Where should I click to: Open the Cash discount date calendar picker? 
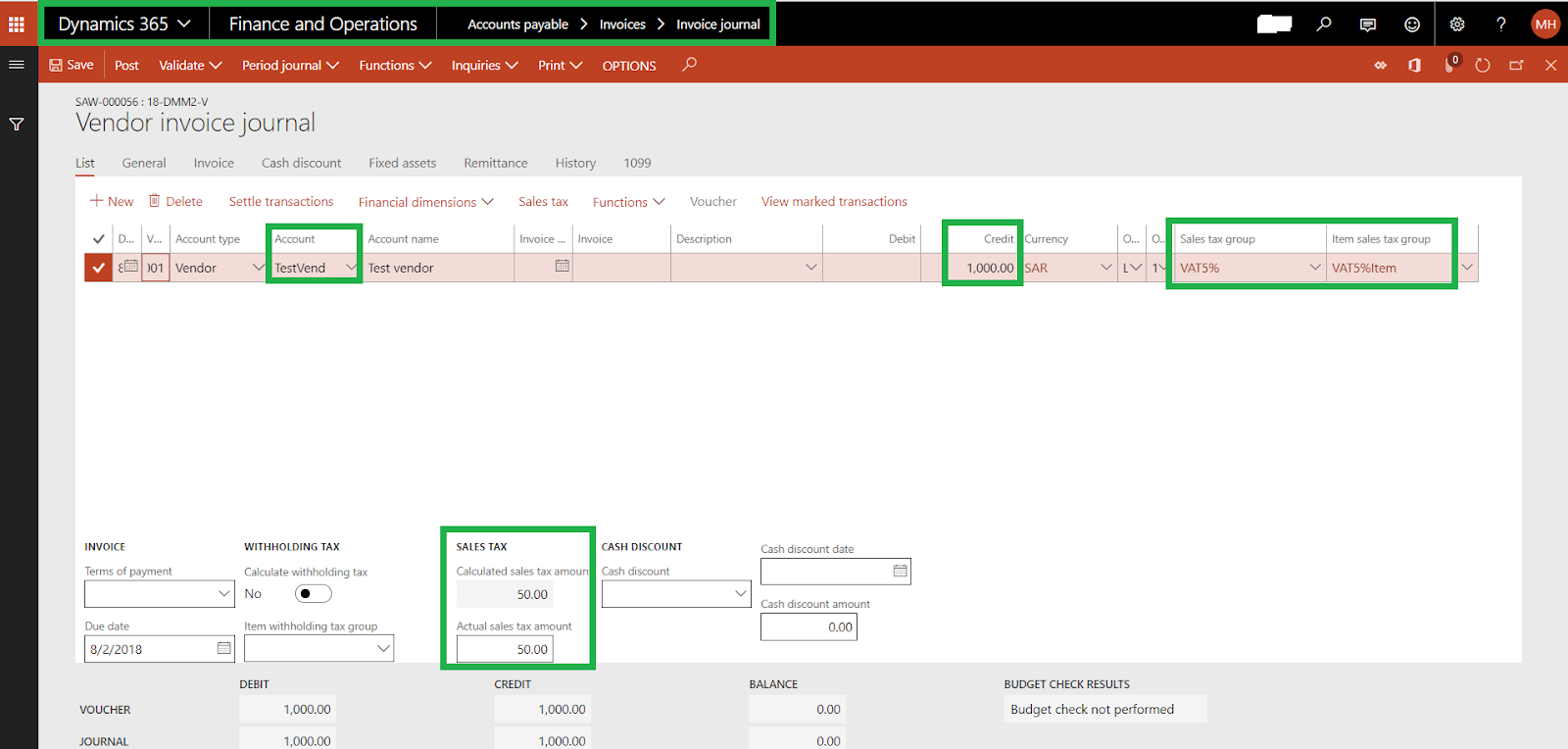tap(900, 571)
